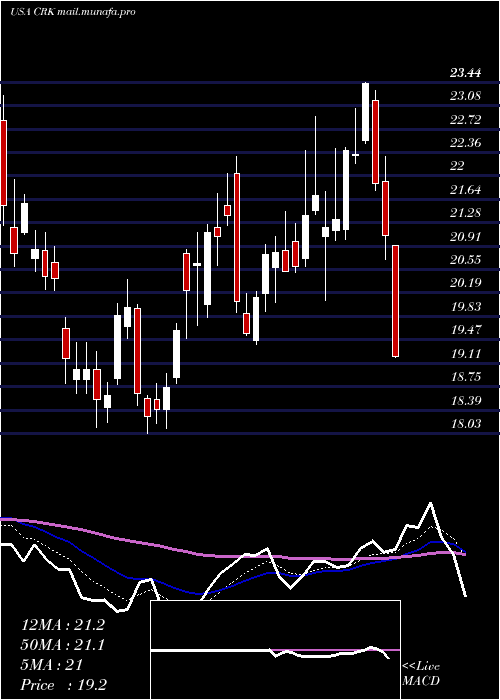Click the '<<Live MACD' label

tap(421, 674)
